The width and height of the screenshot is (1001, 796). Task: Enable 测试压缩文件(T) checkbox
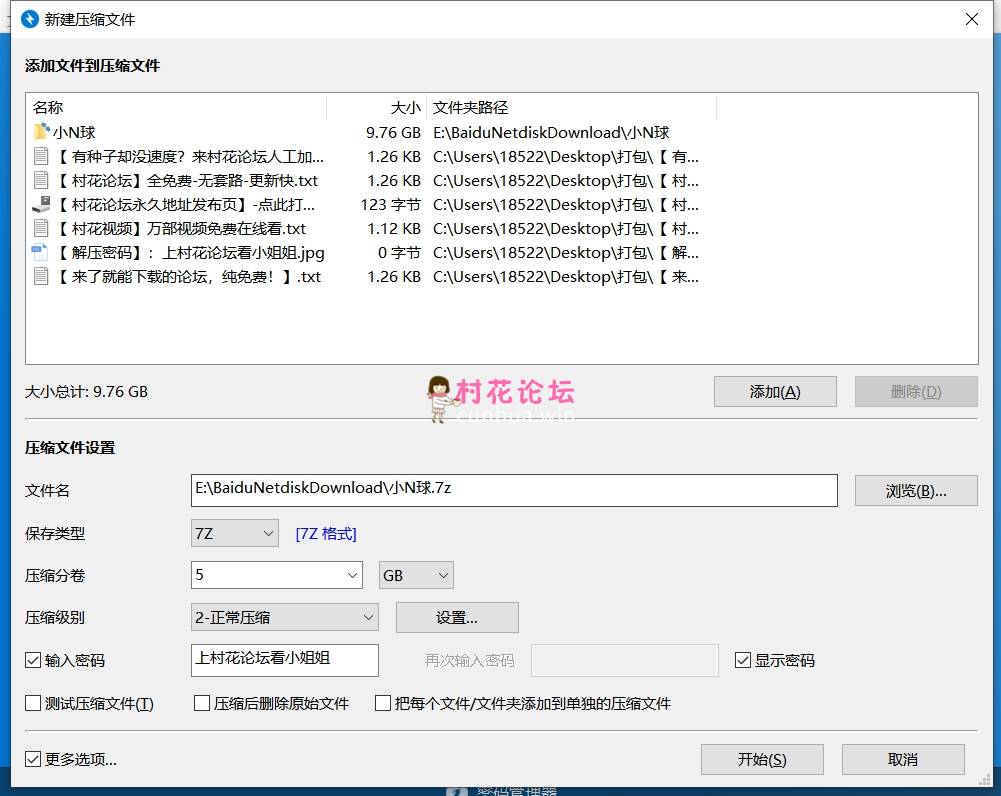[33, 703]
